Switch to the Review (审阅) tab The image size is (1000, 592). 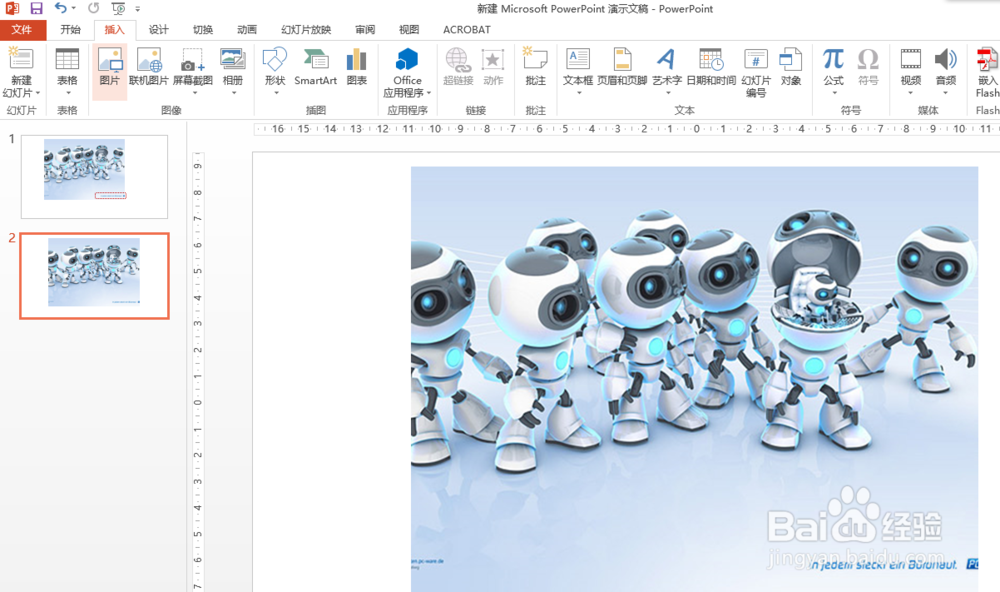(x=365, y=29)
